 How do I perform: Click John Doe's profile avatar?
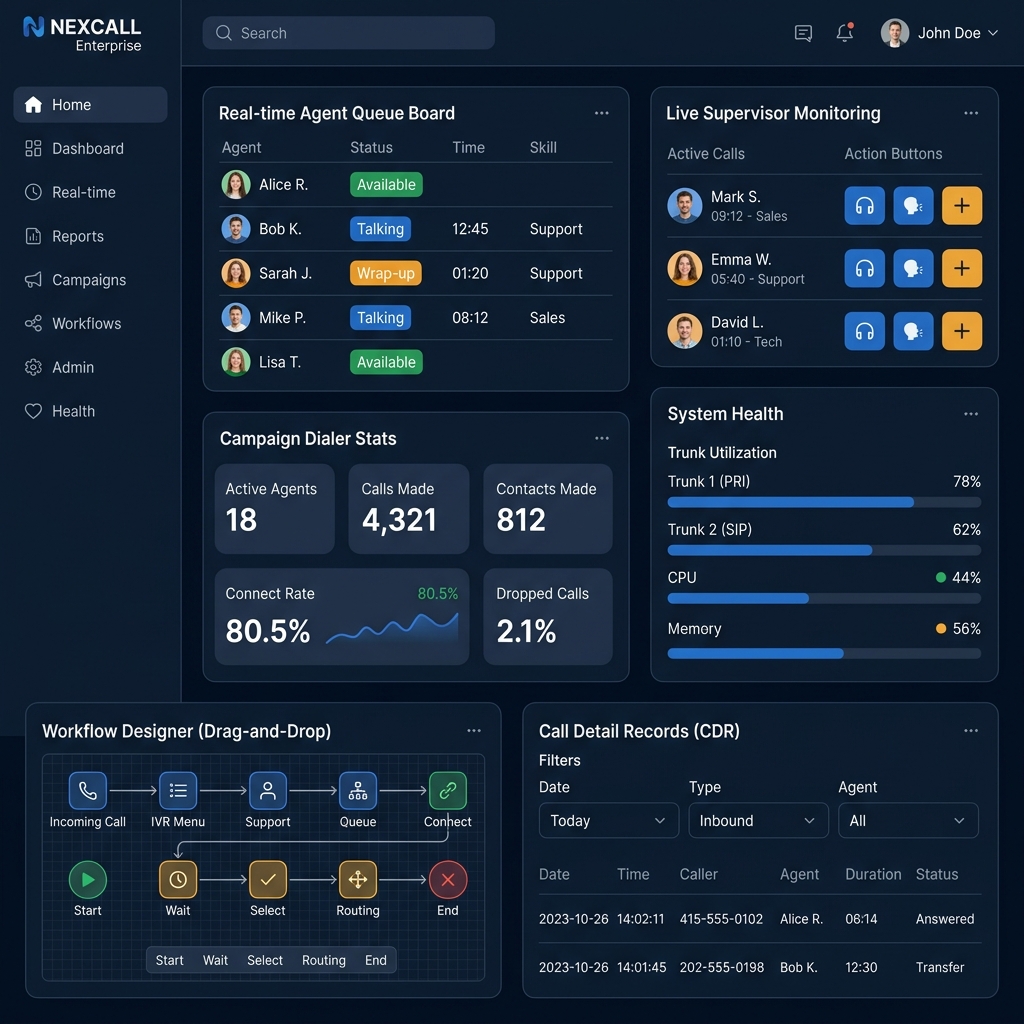point(895,33)
